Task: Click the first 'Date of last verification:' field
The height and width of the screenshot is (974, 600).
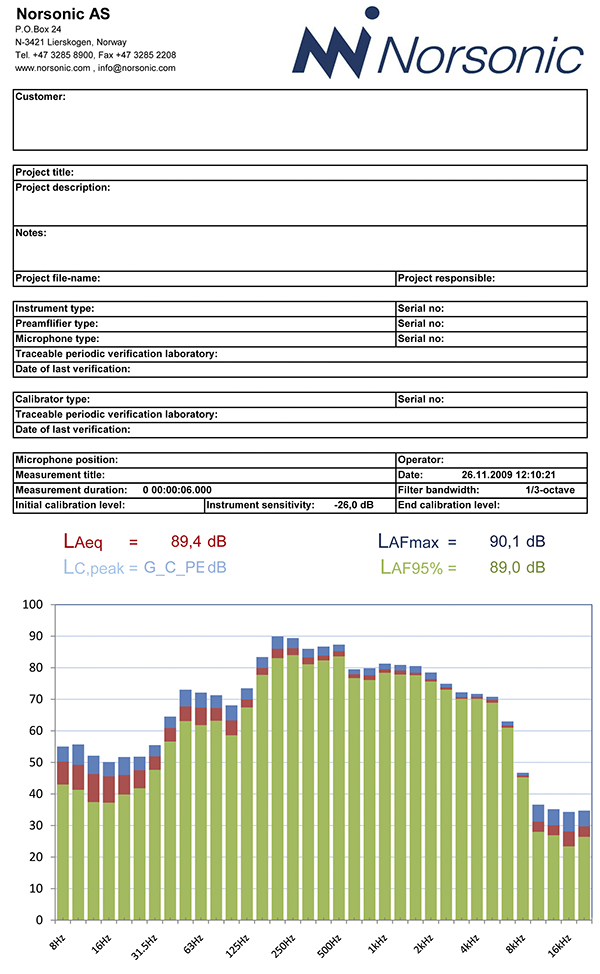Action: click(300, 370)
